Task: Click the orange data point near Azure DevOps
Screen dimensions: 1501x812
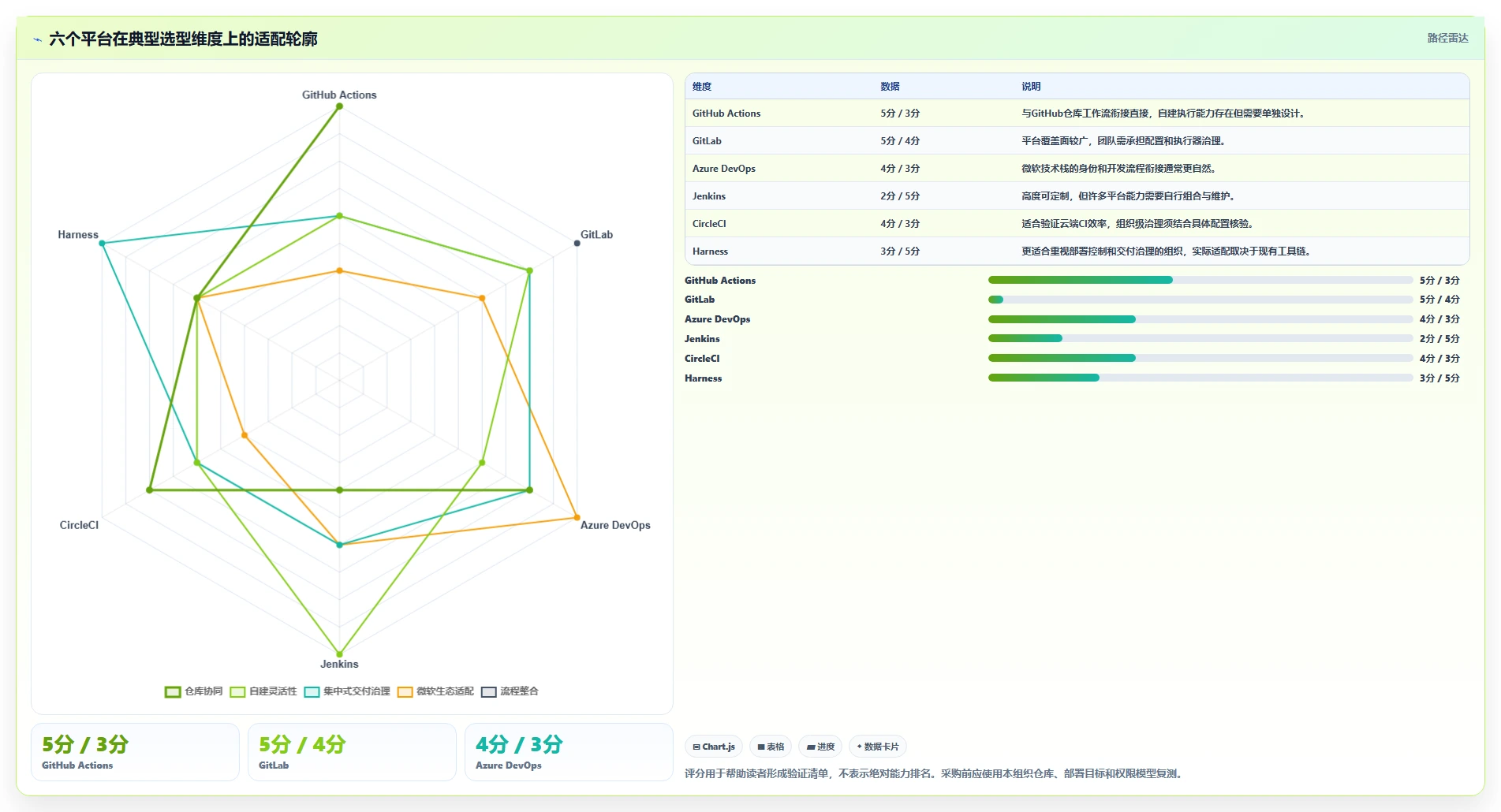Action: (577, 517)
